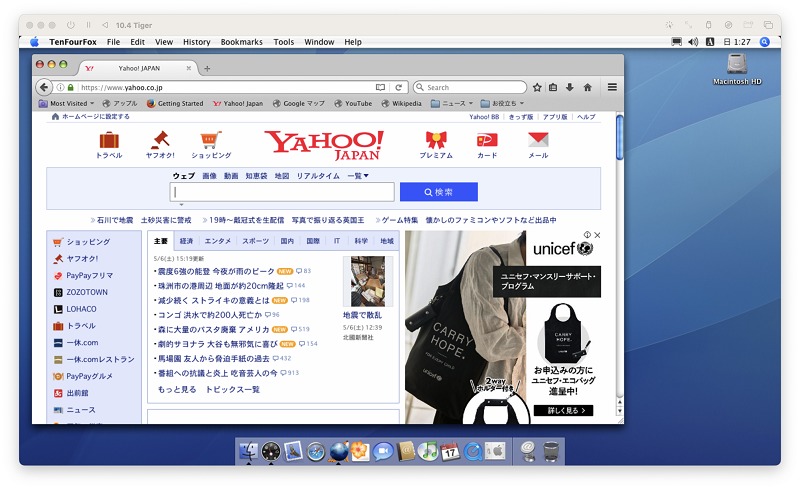The width and height of the screenshot is (800, 489).
Task: Open ショッピング cart icon at top
Action: (x=211, y=139)
